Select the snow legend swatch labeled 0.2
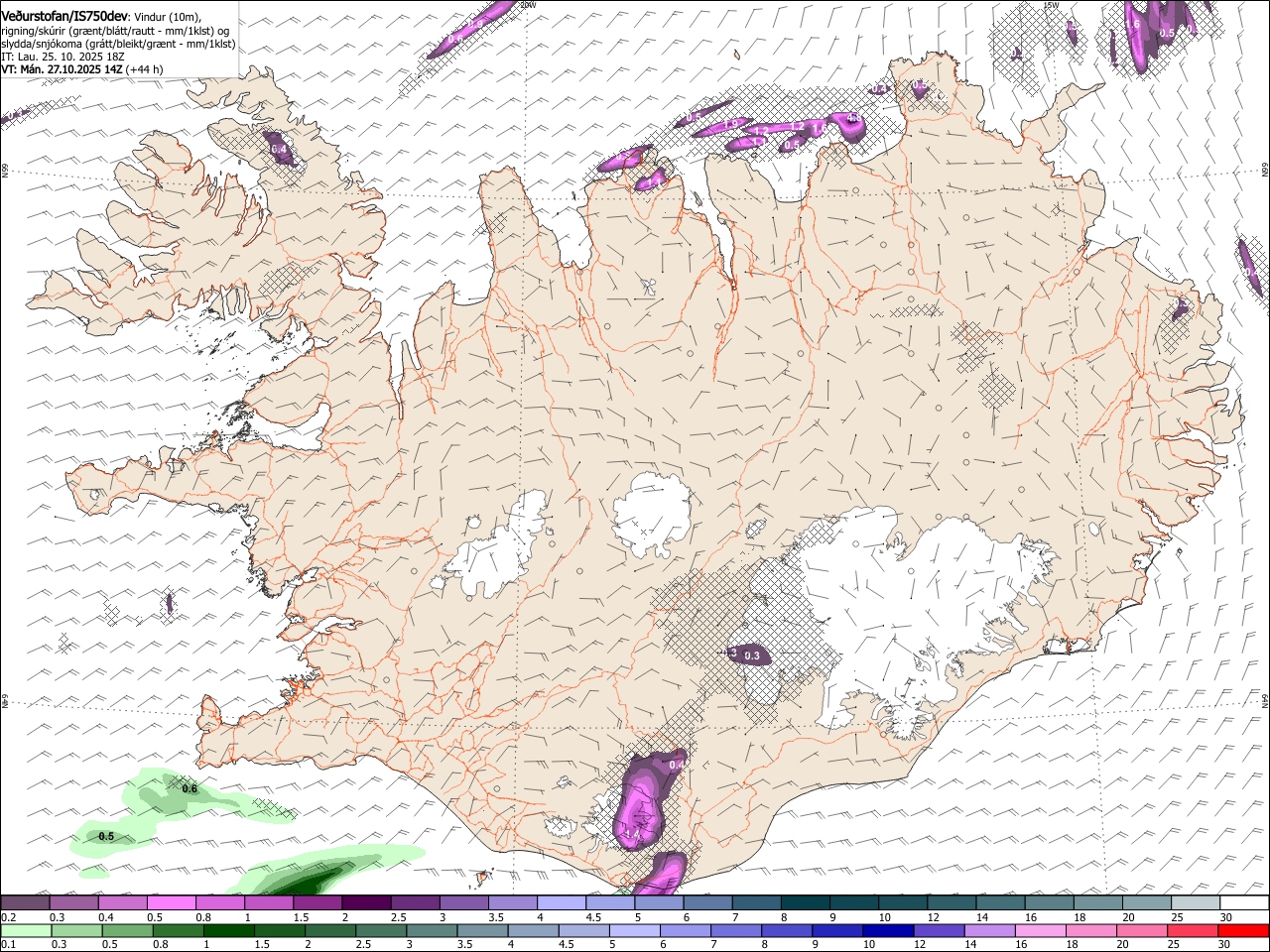 (25, 902)
